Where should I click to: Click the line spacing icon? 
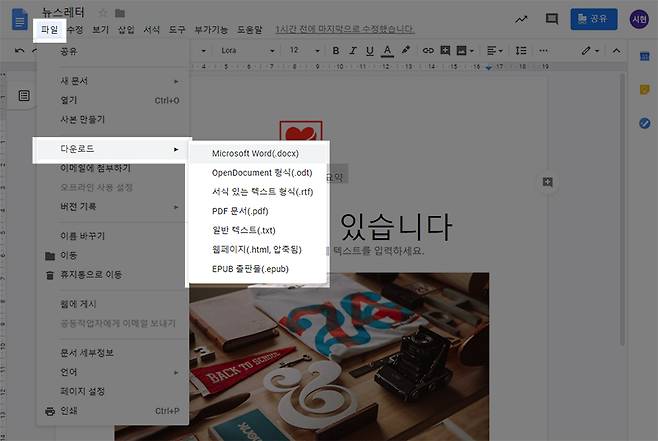tap(521, 51)
